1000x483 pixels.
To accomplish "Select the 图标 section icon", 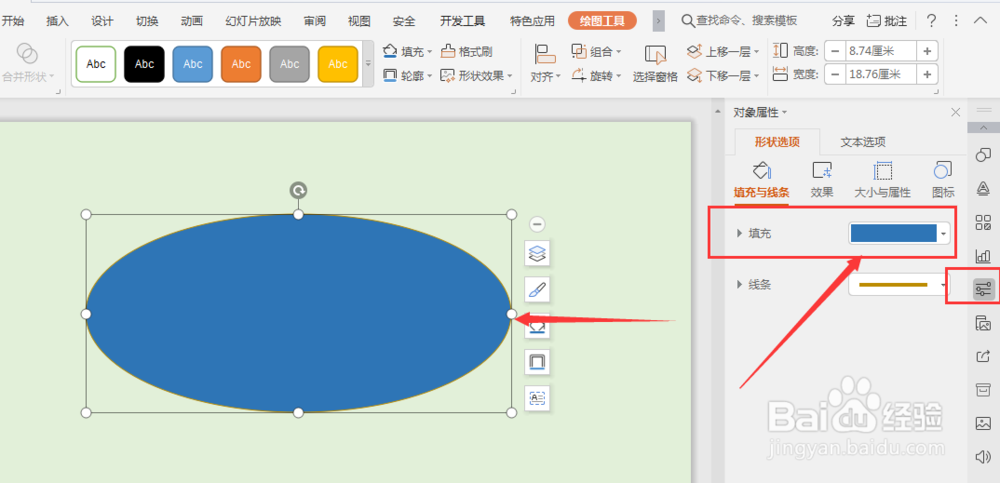I will (x=943, y=180).
